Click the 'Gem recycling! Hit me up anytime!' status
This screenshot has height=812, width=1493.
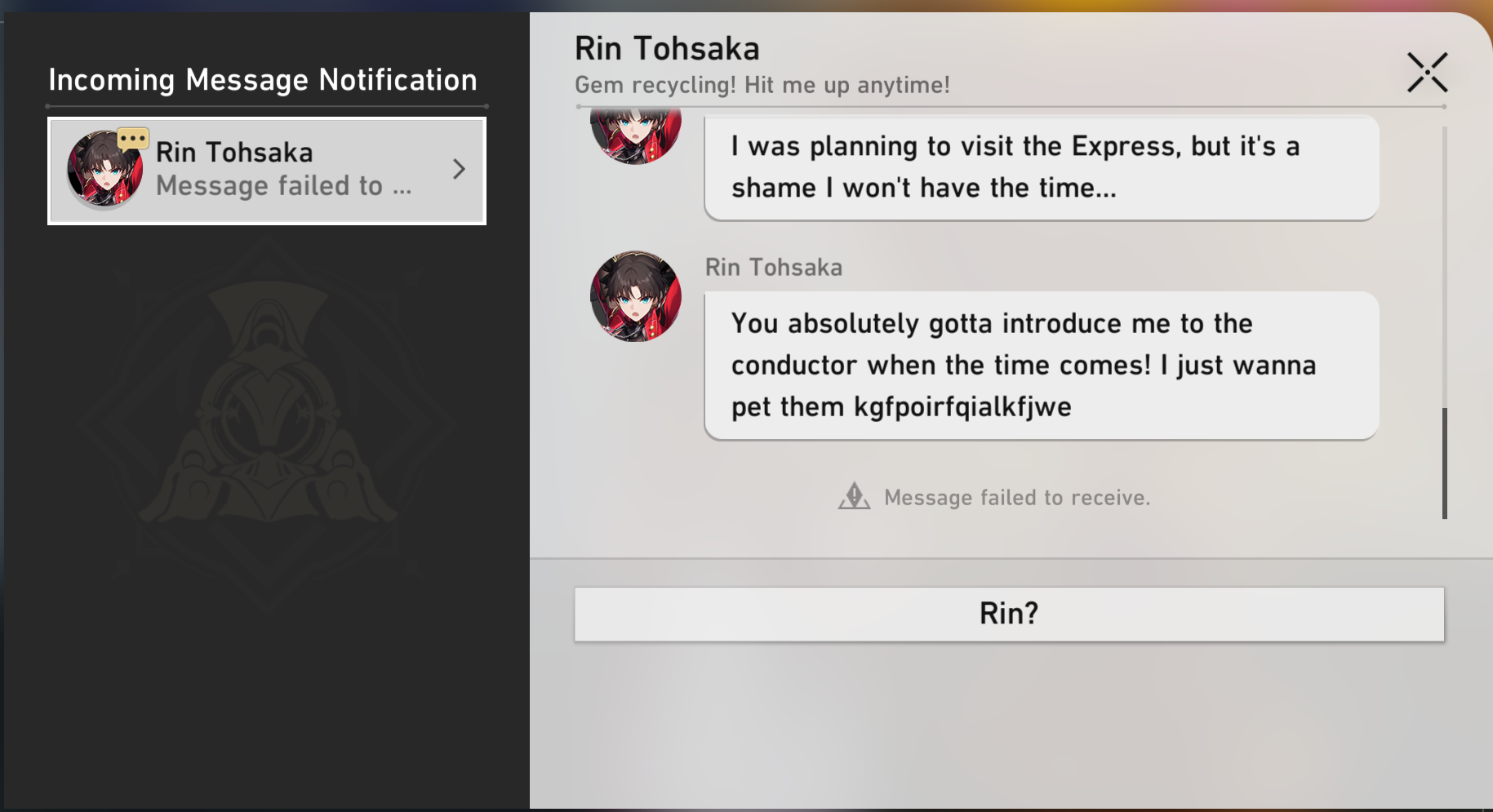pyautogui.click(x=762, y=85)
